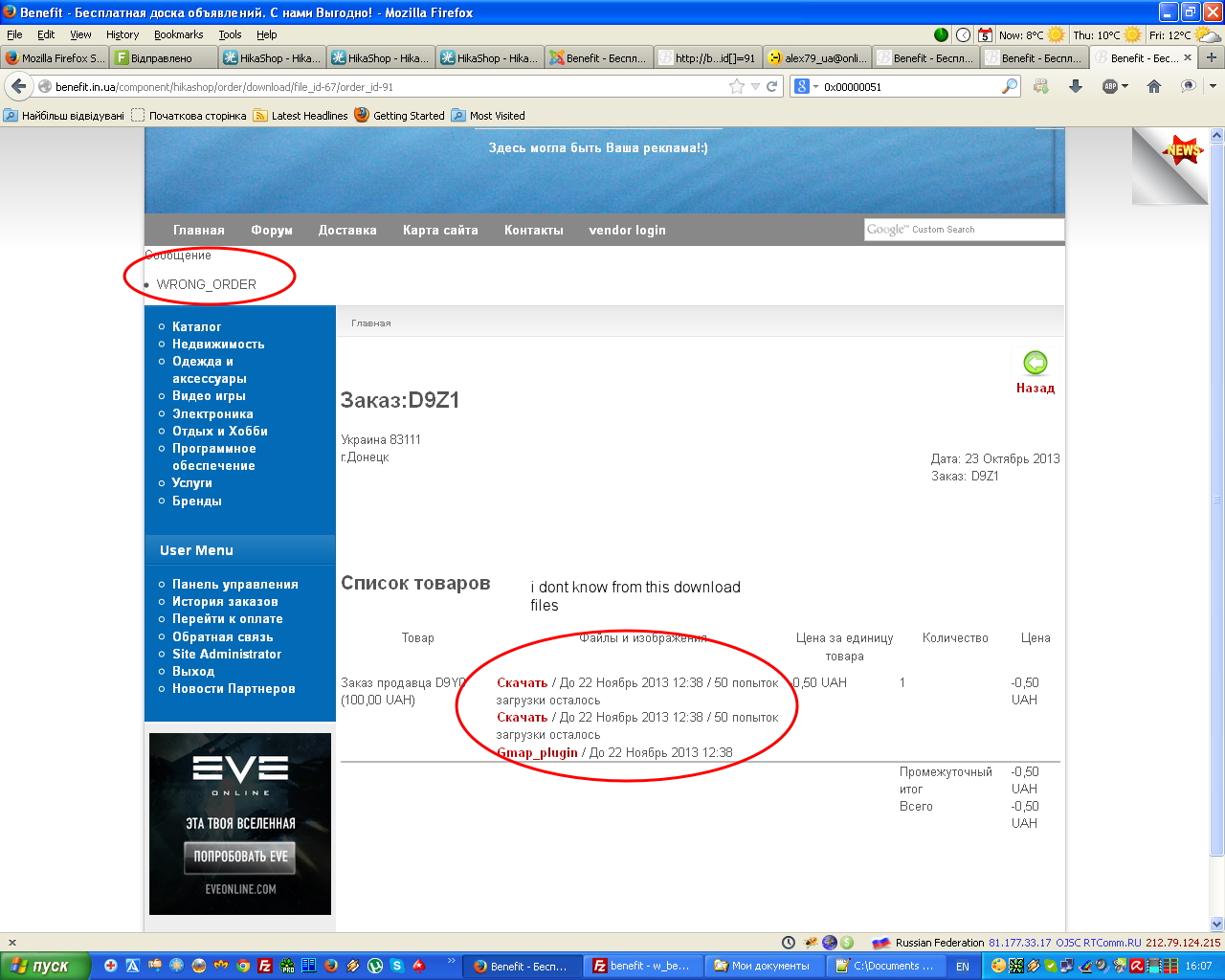Click vendor login link

tap(627, 230)
